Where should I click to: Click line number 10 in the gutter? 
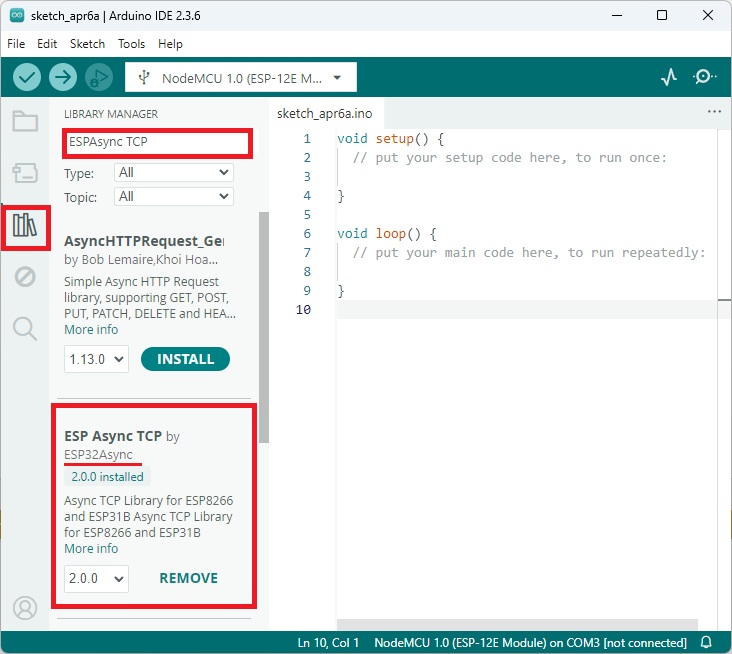[303, 309]
